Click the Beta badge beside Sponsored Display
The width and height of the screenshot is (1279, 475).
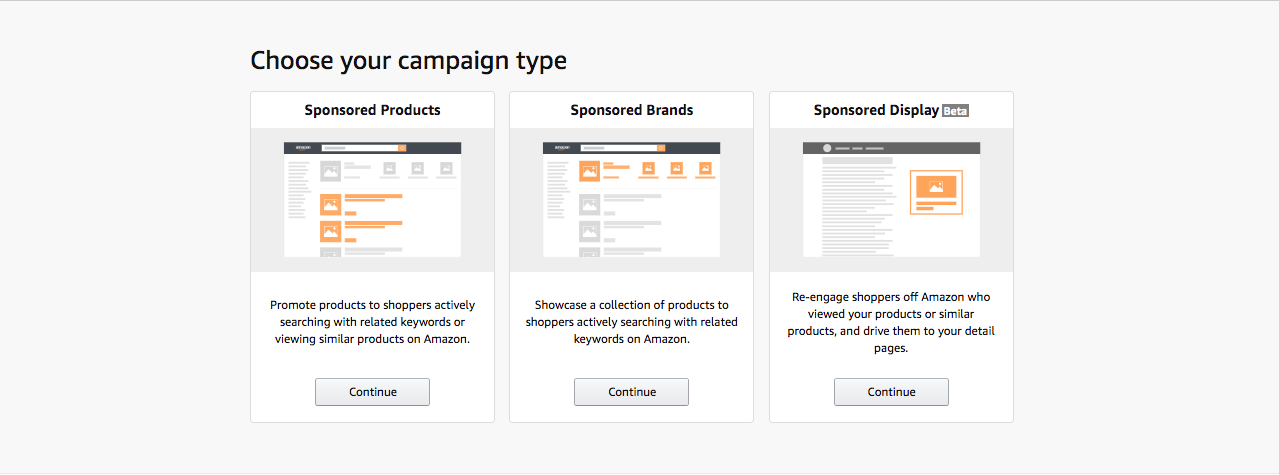click(955, 111)
